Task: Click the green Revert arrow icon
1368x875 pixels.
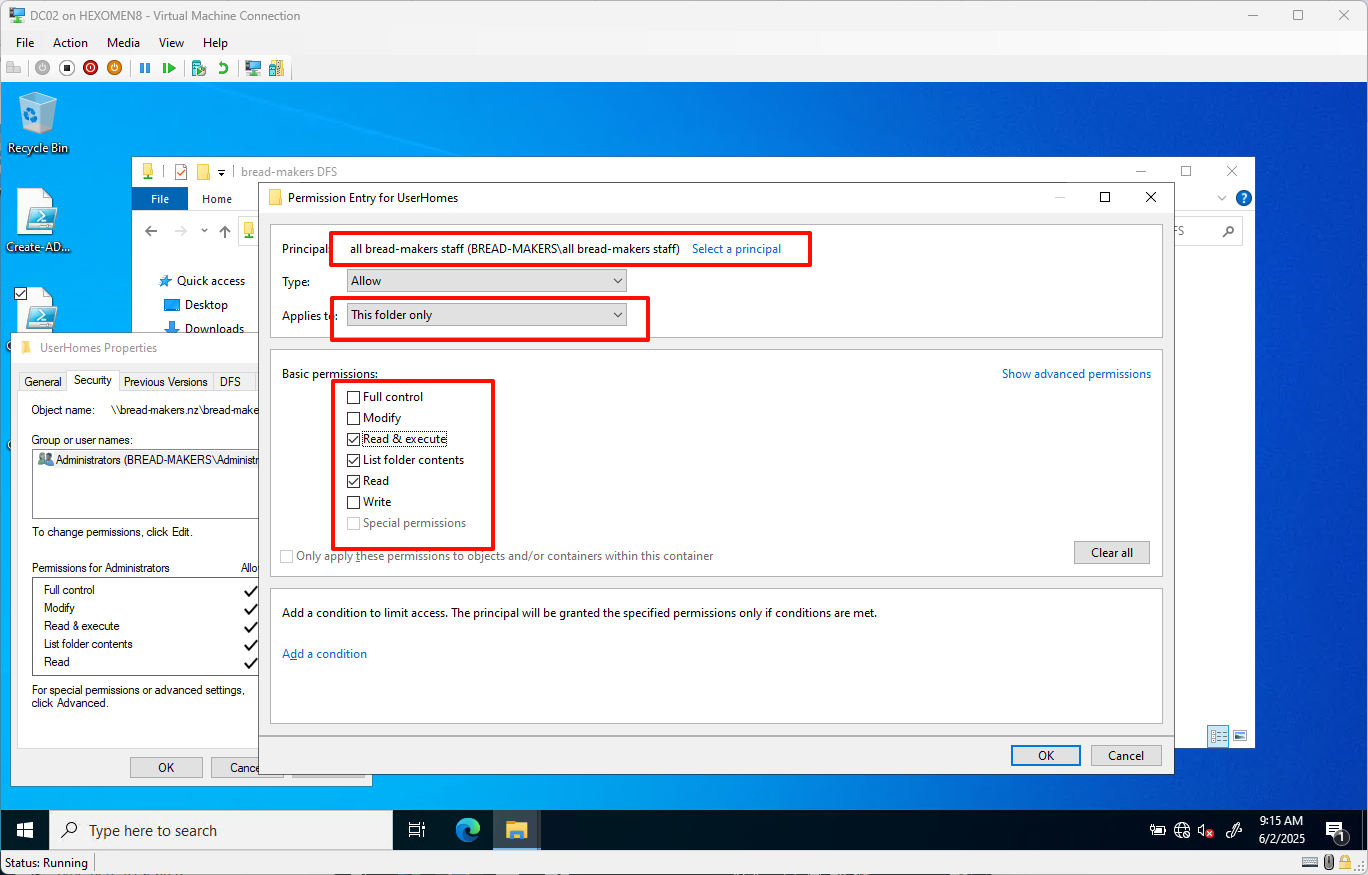Action: [223, 68]
